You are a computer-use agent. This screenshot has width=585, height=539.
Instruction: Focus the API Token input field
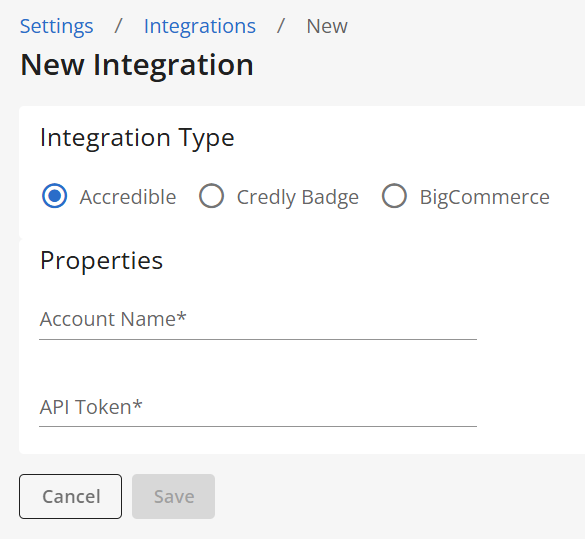258,407
